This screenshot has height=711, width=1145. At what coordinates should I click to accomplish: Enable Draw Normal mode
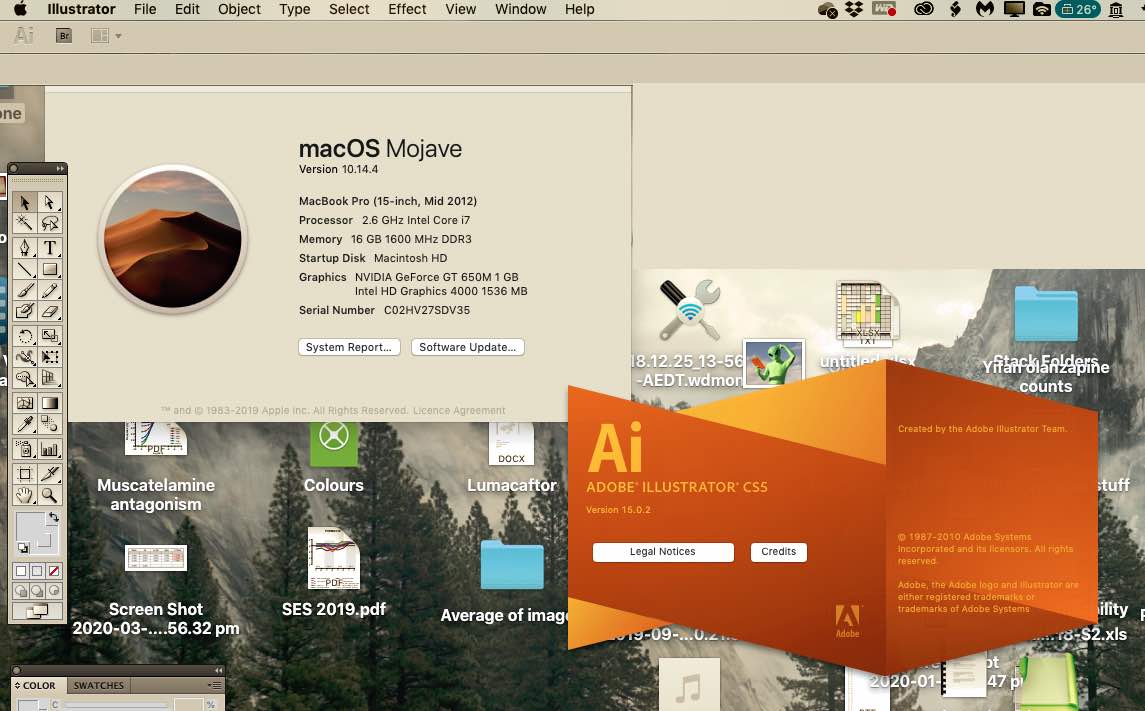21,591
